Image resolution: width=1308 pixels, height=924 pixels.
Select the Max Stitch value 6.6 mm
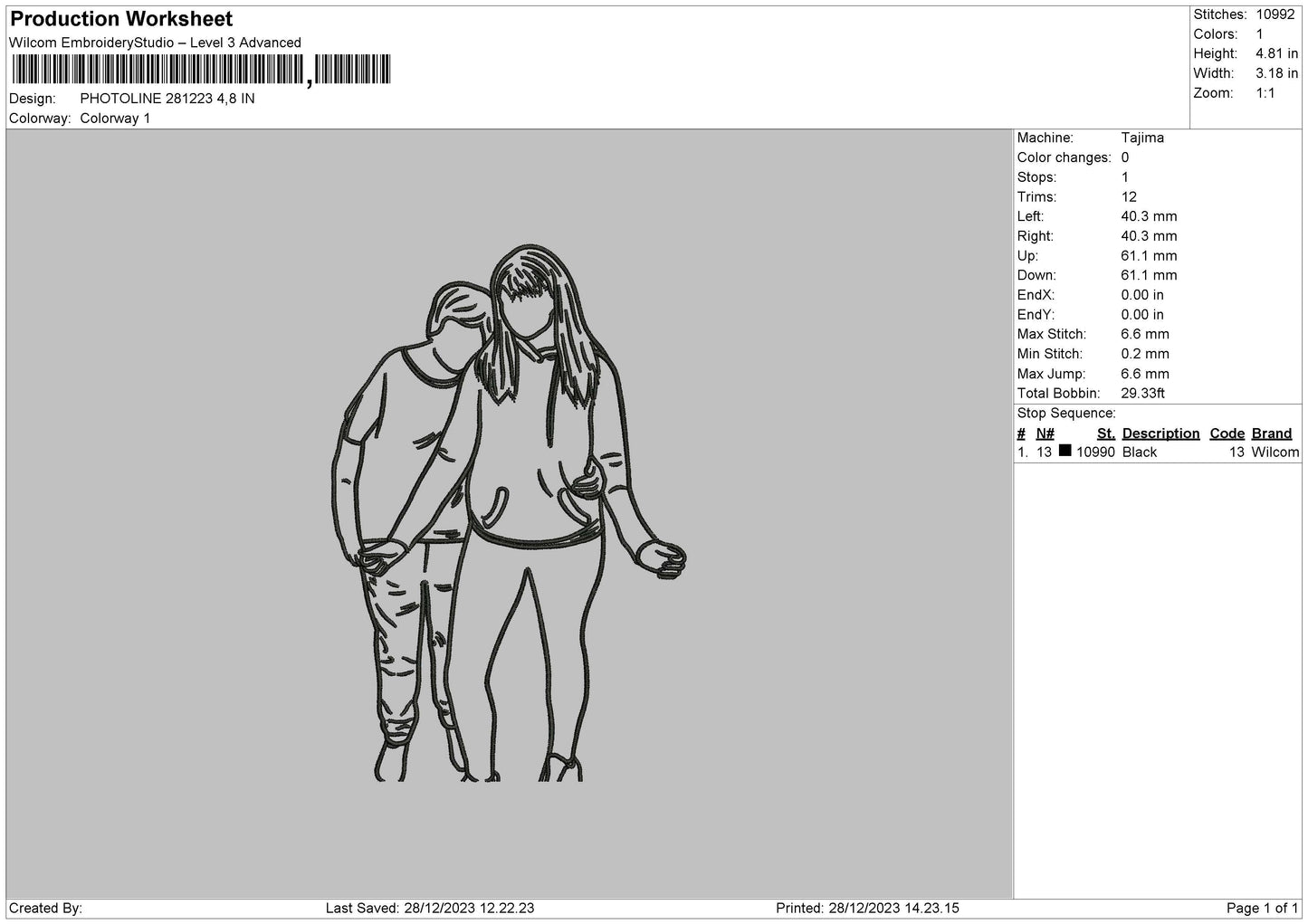tap(1145, 334)
